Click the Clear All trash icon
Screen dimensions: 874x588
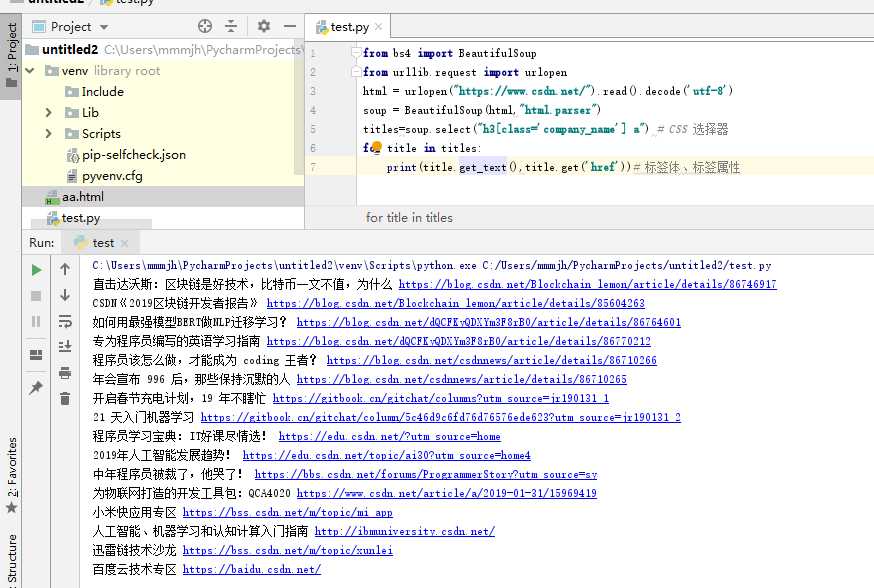point(65,399)
